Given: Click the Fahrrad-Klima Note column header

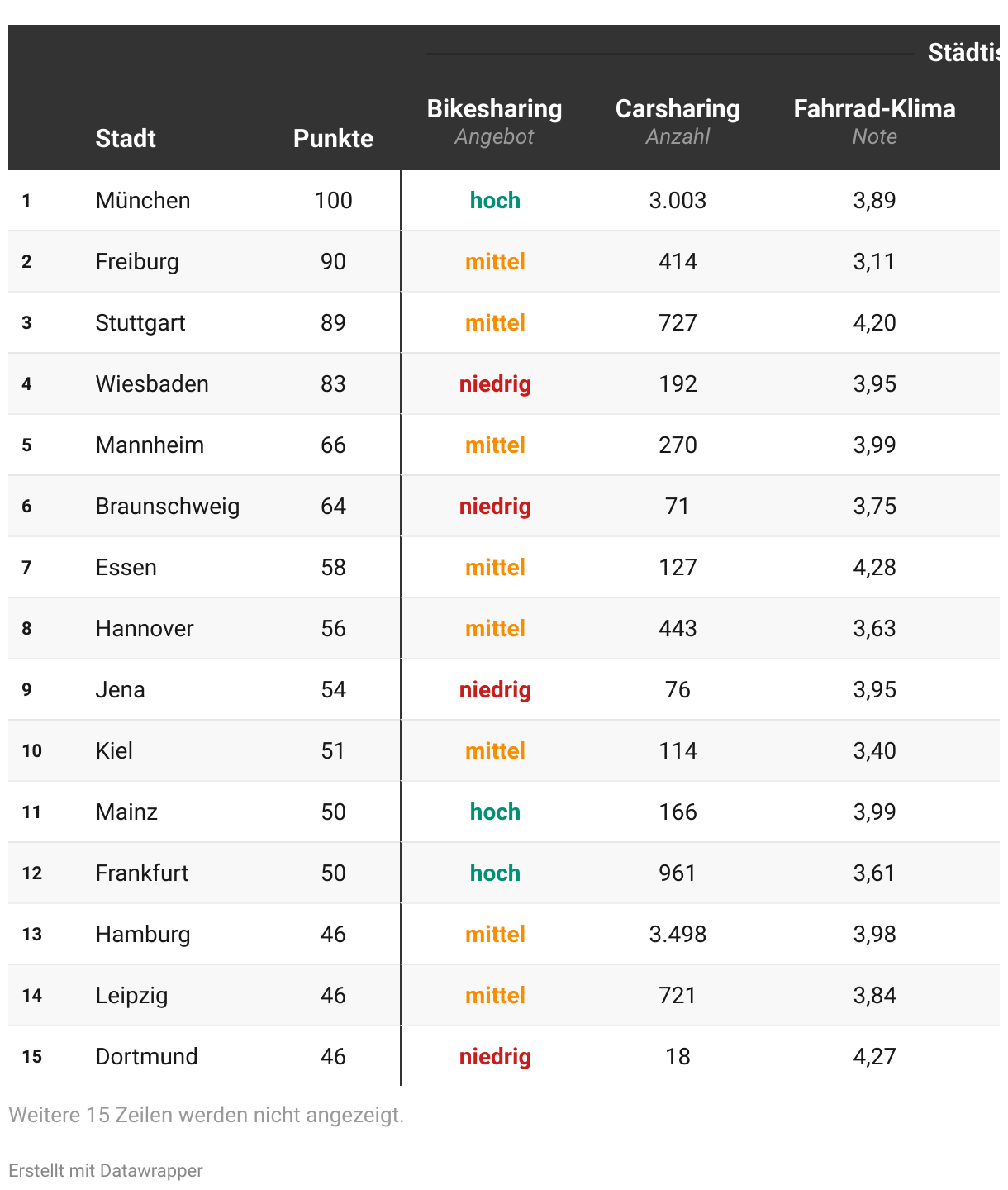Looking at the screenshot, I should (x=874, y=121).
